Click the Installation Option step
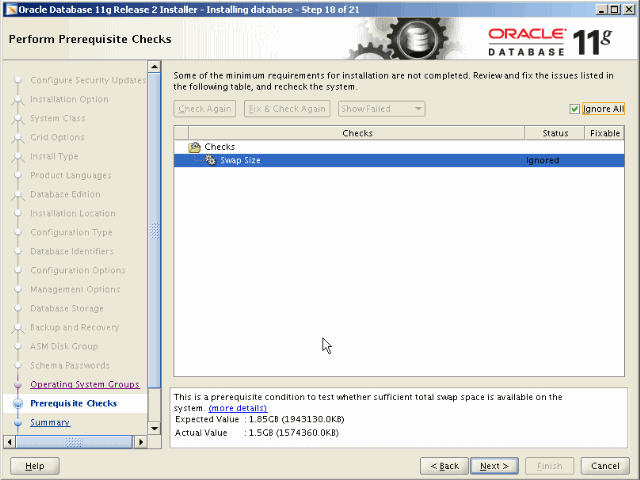Image resolution: width=640 pixels, height=480 pixels. 69,99
